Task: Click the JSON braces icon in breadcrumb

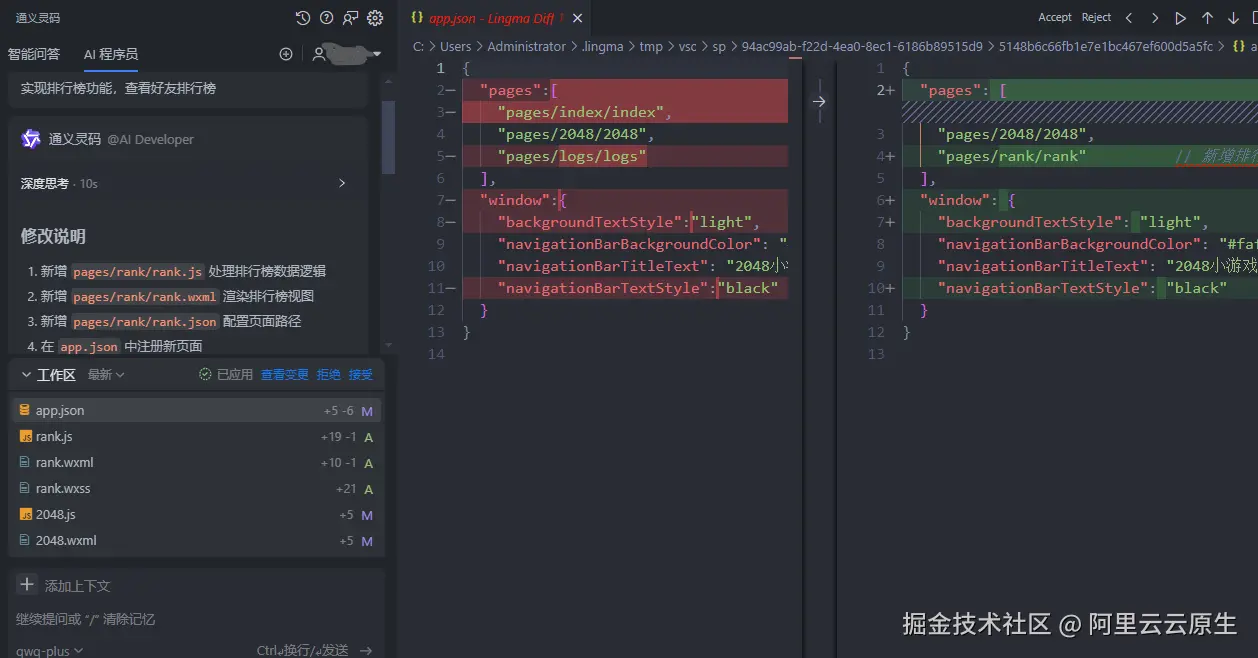Action: tap(1239, 46)
